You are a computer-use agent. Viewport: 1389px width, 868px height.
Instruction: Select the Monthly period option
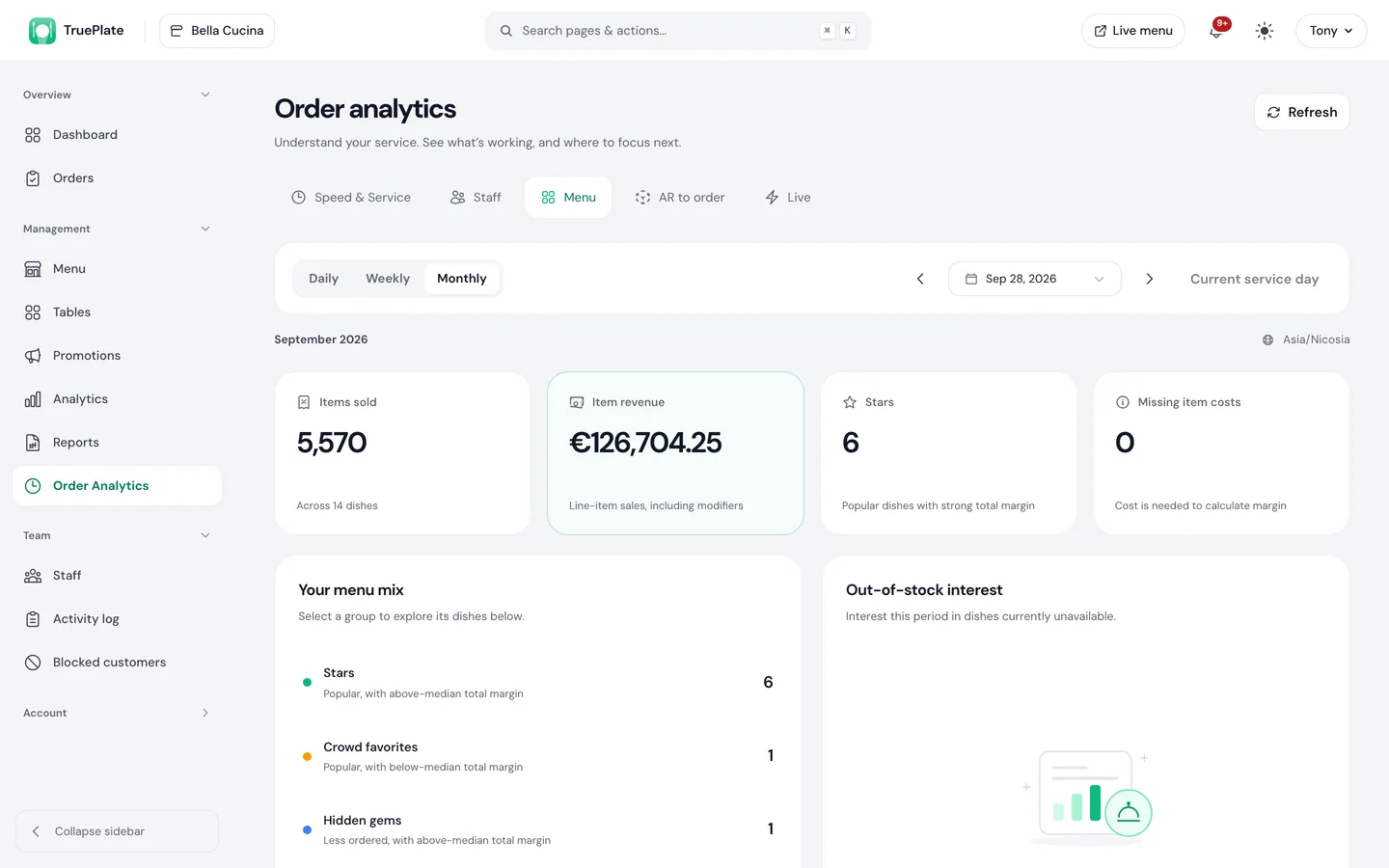coord(462,279)
